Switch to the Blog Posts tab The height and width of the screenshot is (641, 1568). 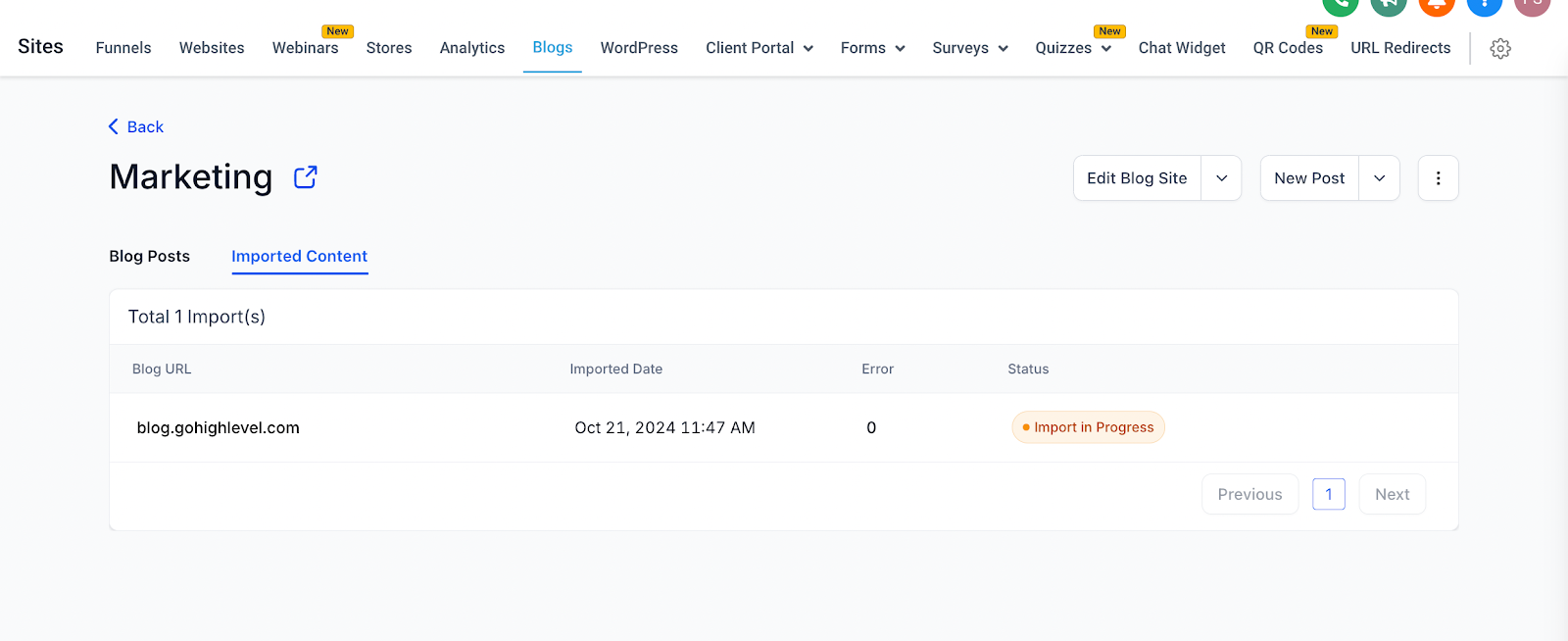point(150,256)
